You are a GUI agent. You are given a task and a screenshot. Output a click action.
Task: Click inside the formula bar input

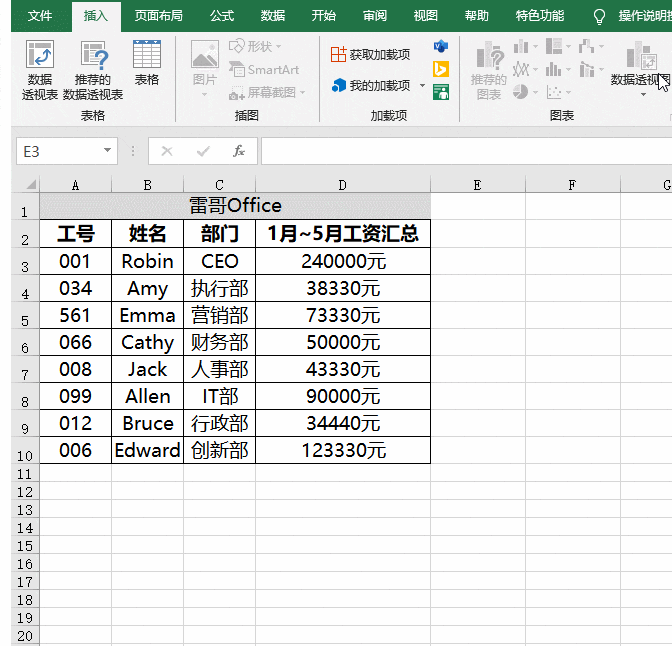click(466, 151)
